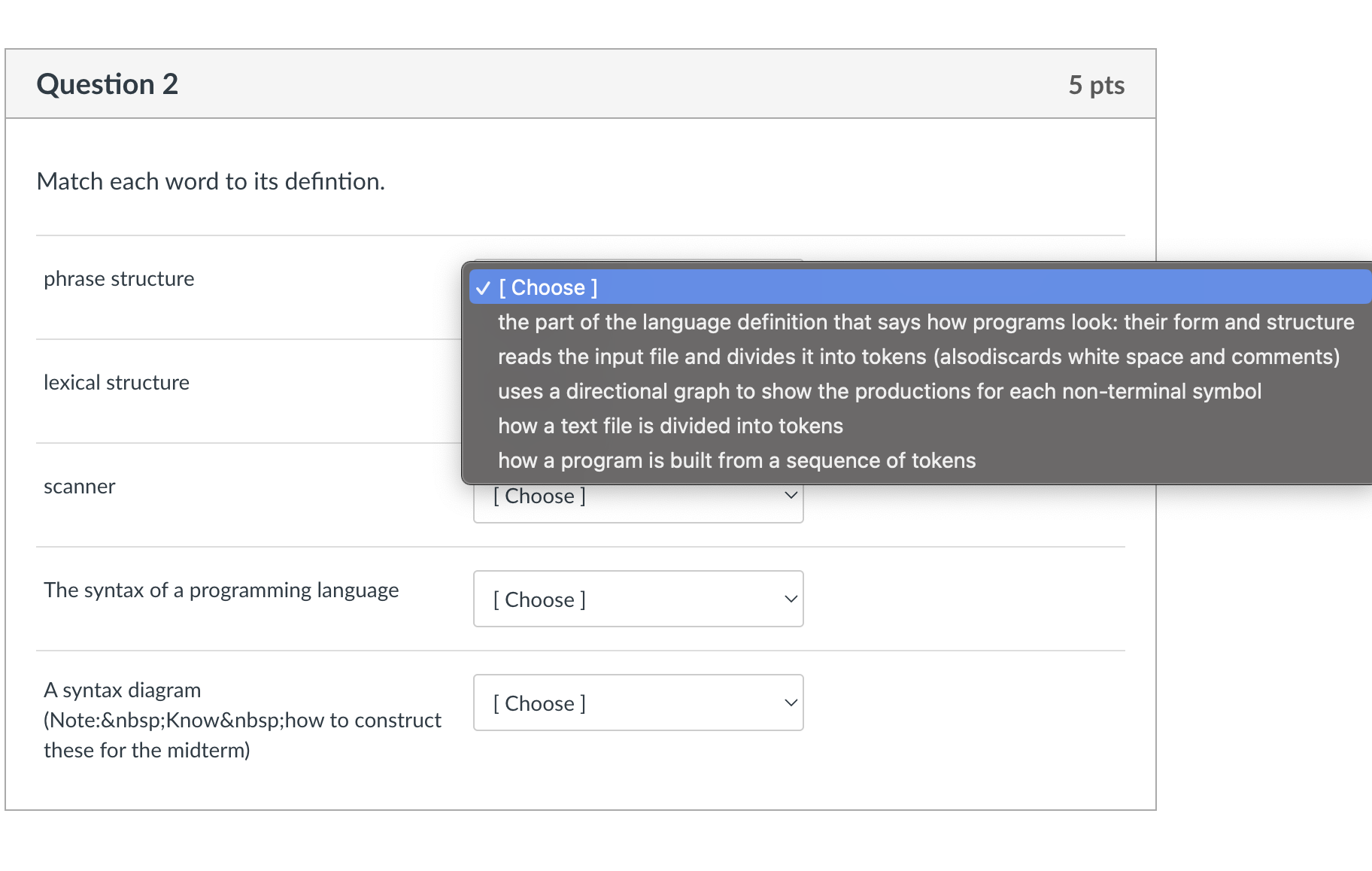Choose "how a program is built from a sequence"
Screen dimensions: 1372x871
736,461
